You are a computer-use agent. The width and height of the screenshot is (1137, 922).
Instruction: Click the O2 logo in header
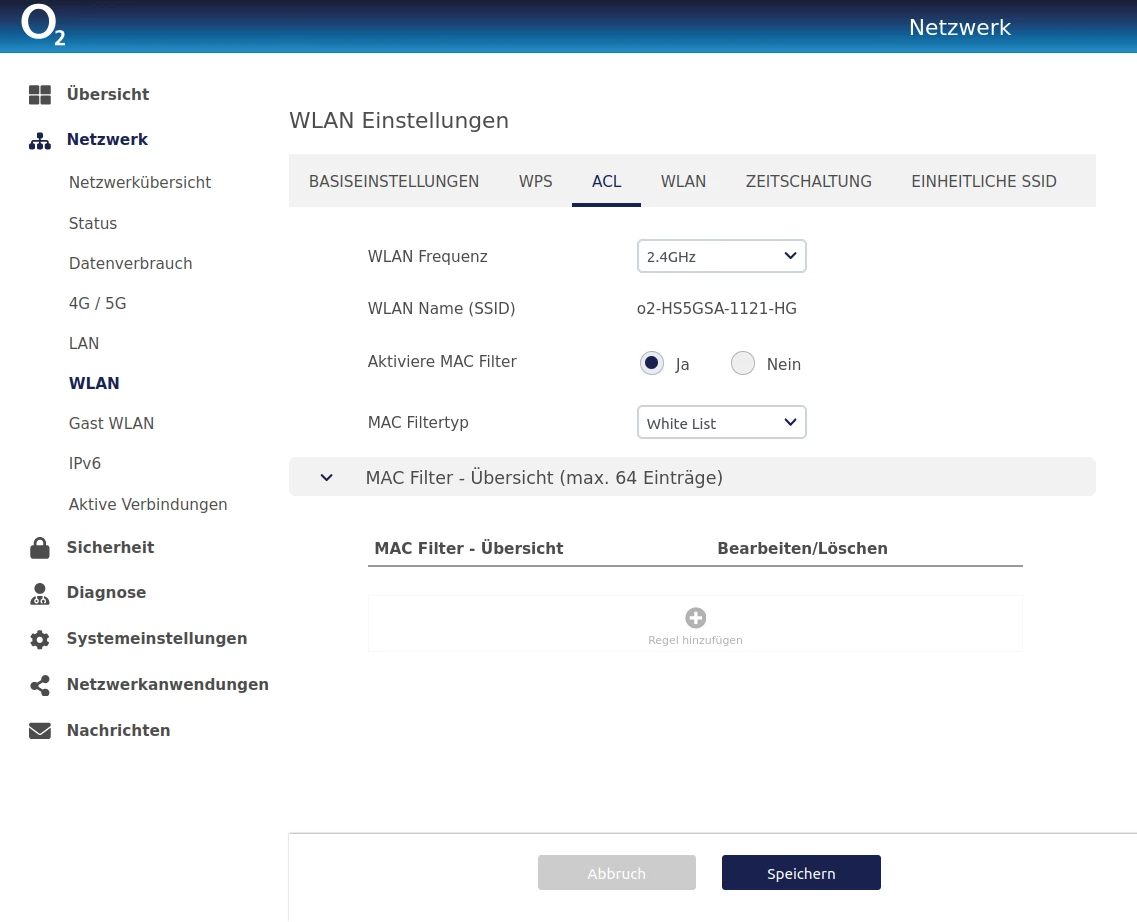coord(43,27)
